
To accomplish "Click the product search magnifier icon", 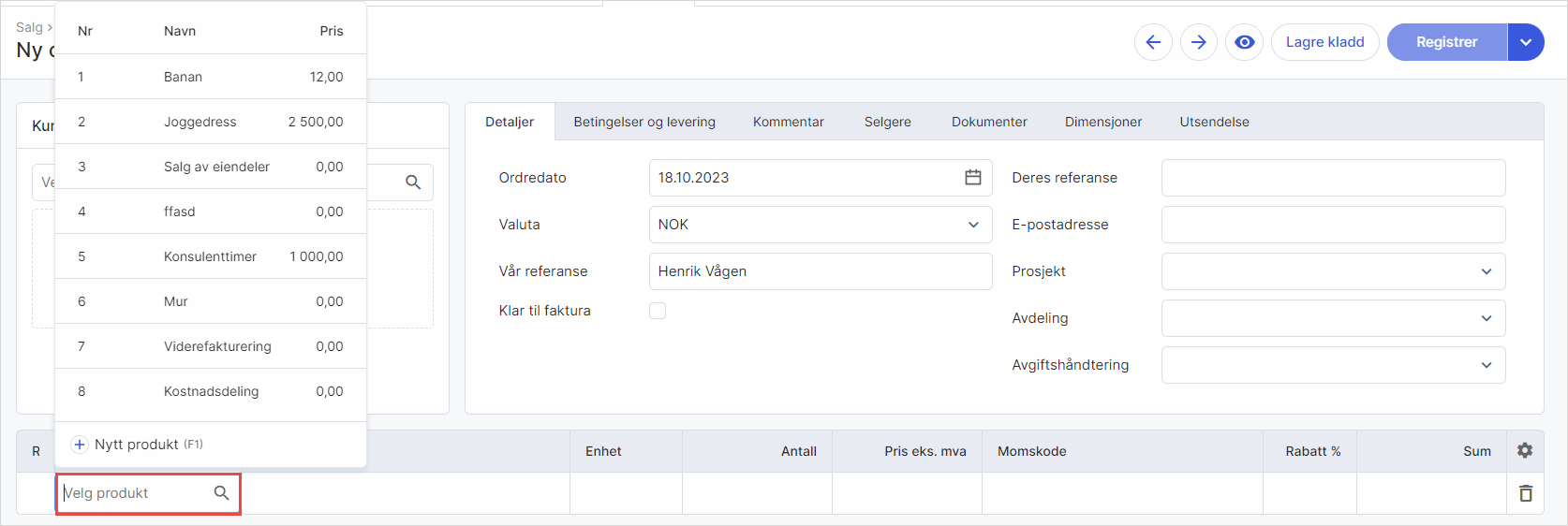I will 222,493.
